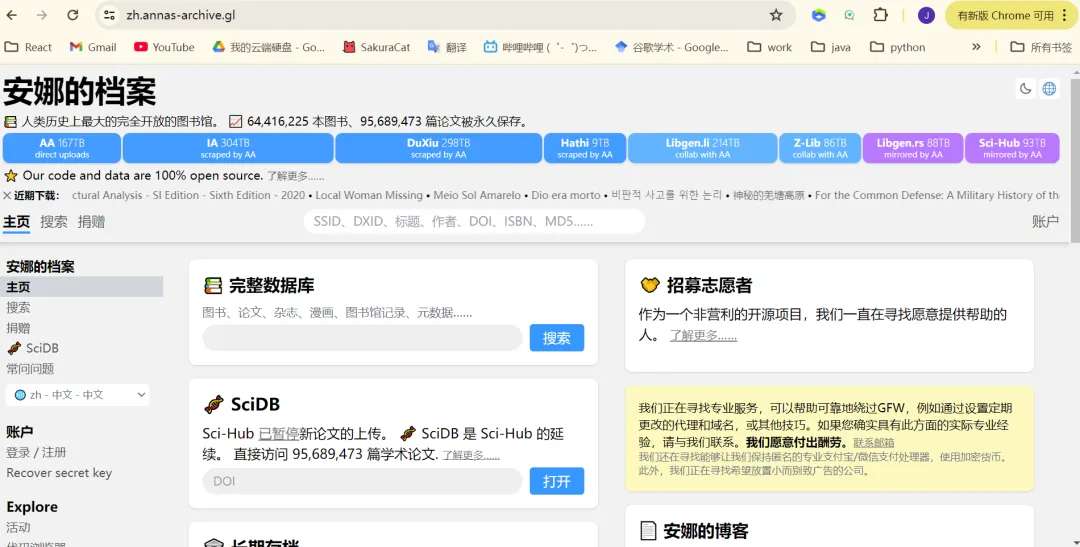This screenshot has height=547, width=1080.
Task: Focus the top SSID, DXID search box
Action: 475,222
